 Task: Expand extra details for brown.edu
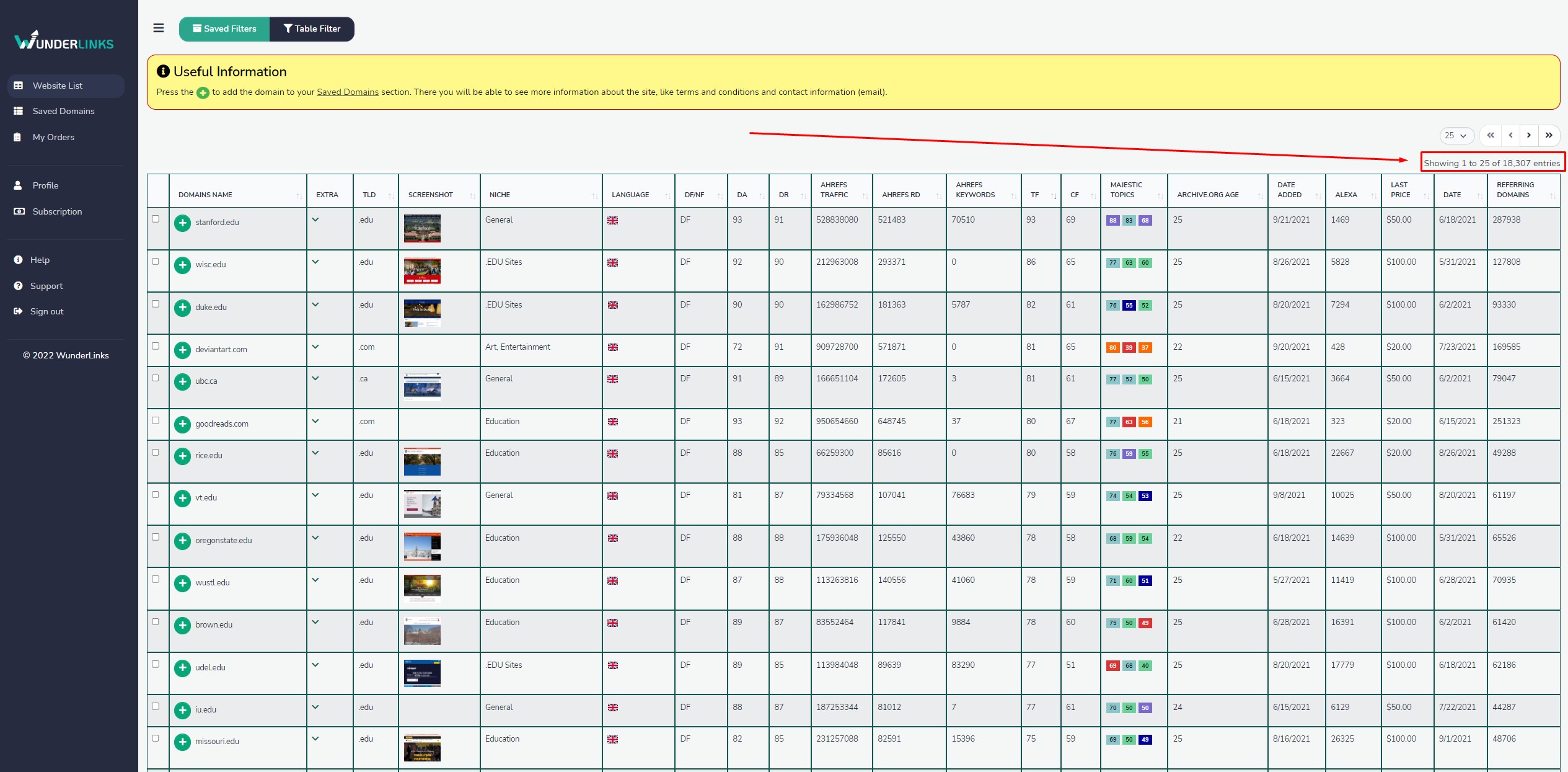coord(315,622)
